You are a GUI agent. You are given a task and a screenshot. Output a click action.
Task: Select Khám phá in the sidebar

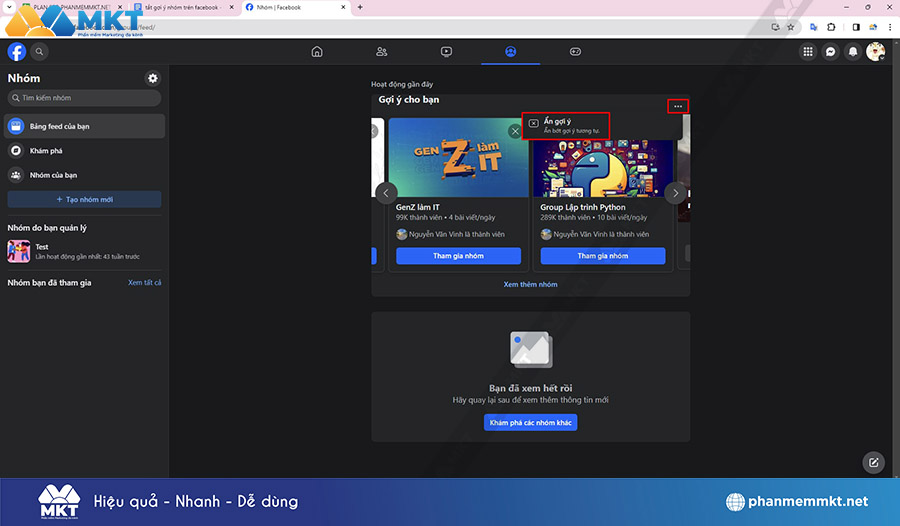[x=46, y=151]
